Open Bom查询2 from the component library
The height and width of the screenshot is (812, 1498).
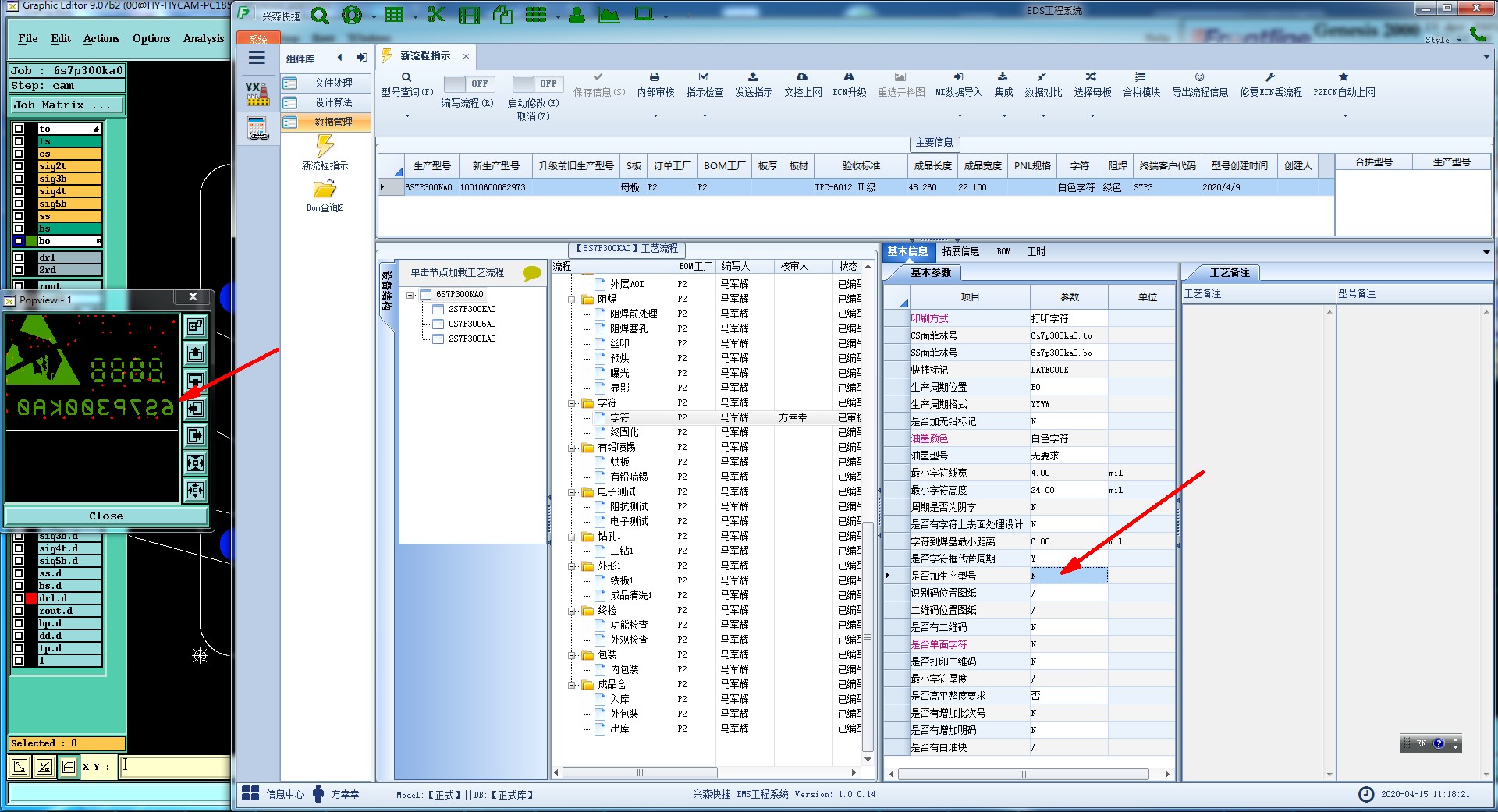point(325,197)
